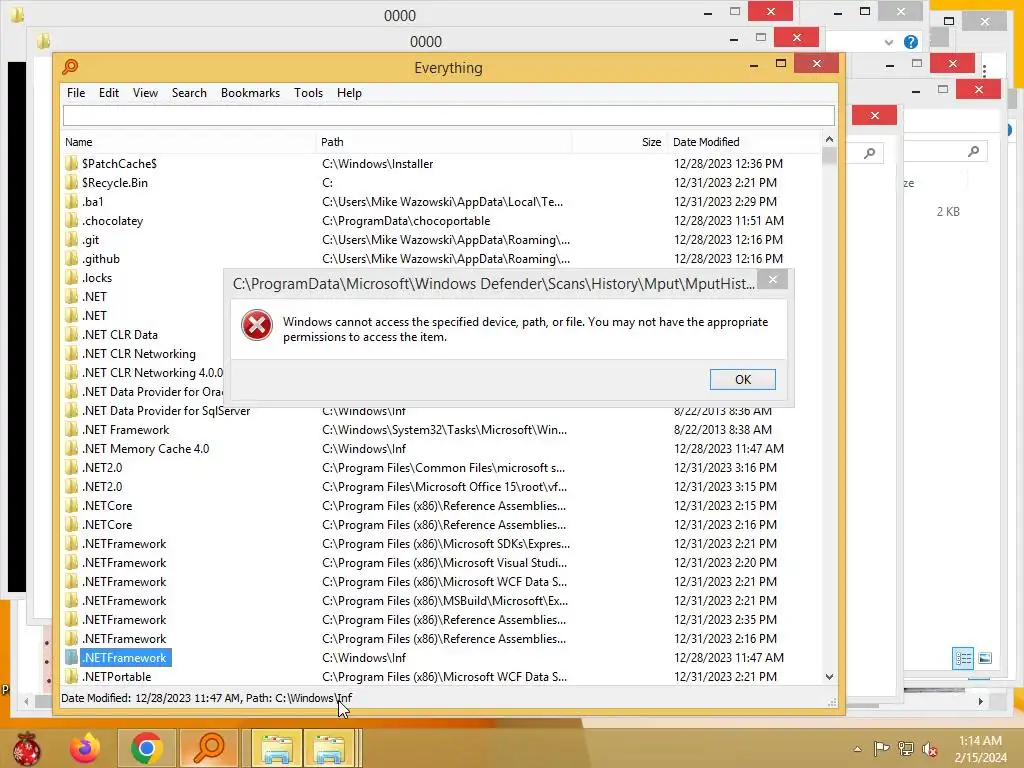
Task: Click date 12/31/2023 2:35 PM
Action: [726, 620]
